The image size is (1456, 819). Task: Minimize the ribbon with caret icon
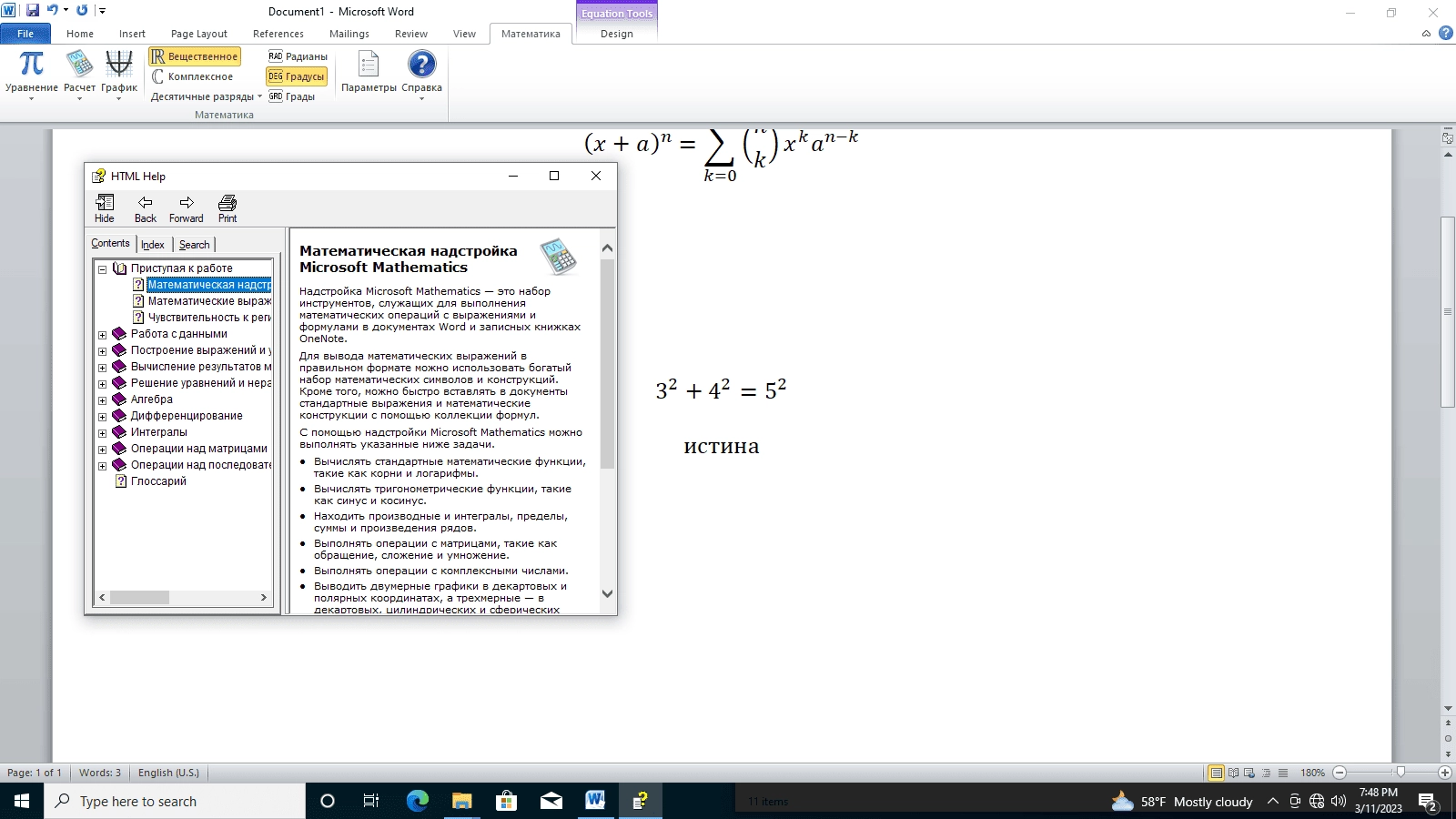[1426, 34]
